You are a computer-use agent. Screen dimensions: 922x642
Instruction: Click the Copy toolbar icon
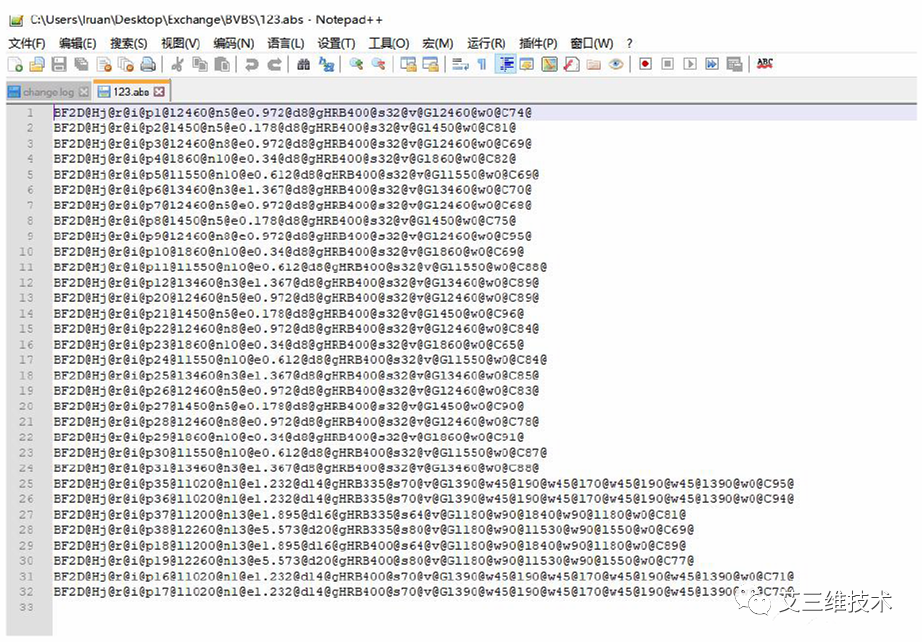(200, 64)
